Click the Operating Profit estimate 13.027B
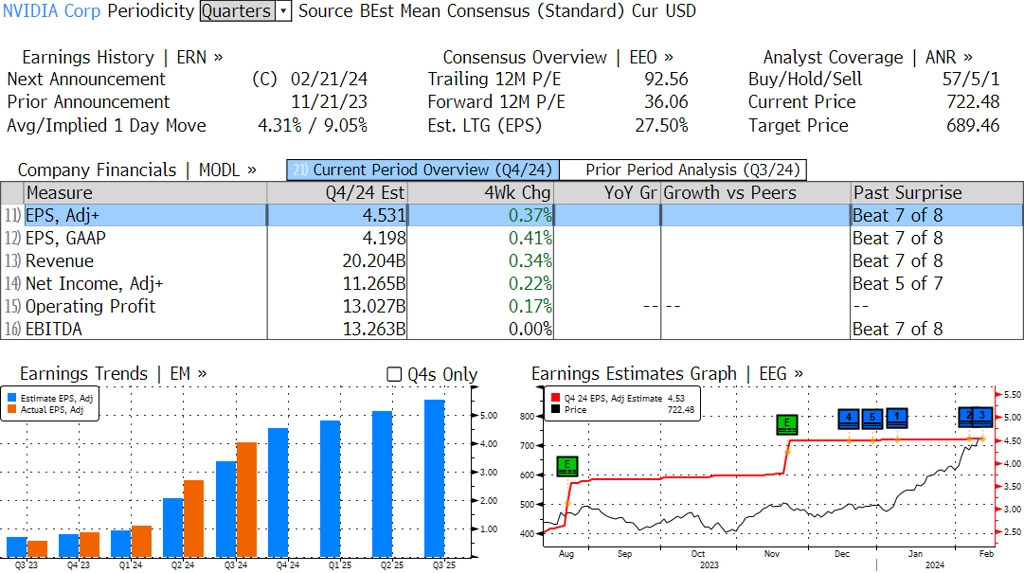 pyautogui.click(x=374, y=306)
